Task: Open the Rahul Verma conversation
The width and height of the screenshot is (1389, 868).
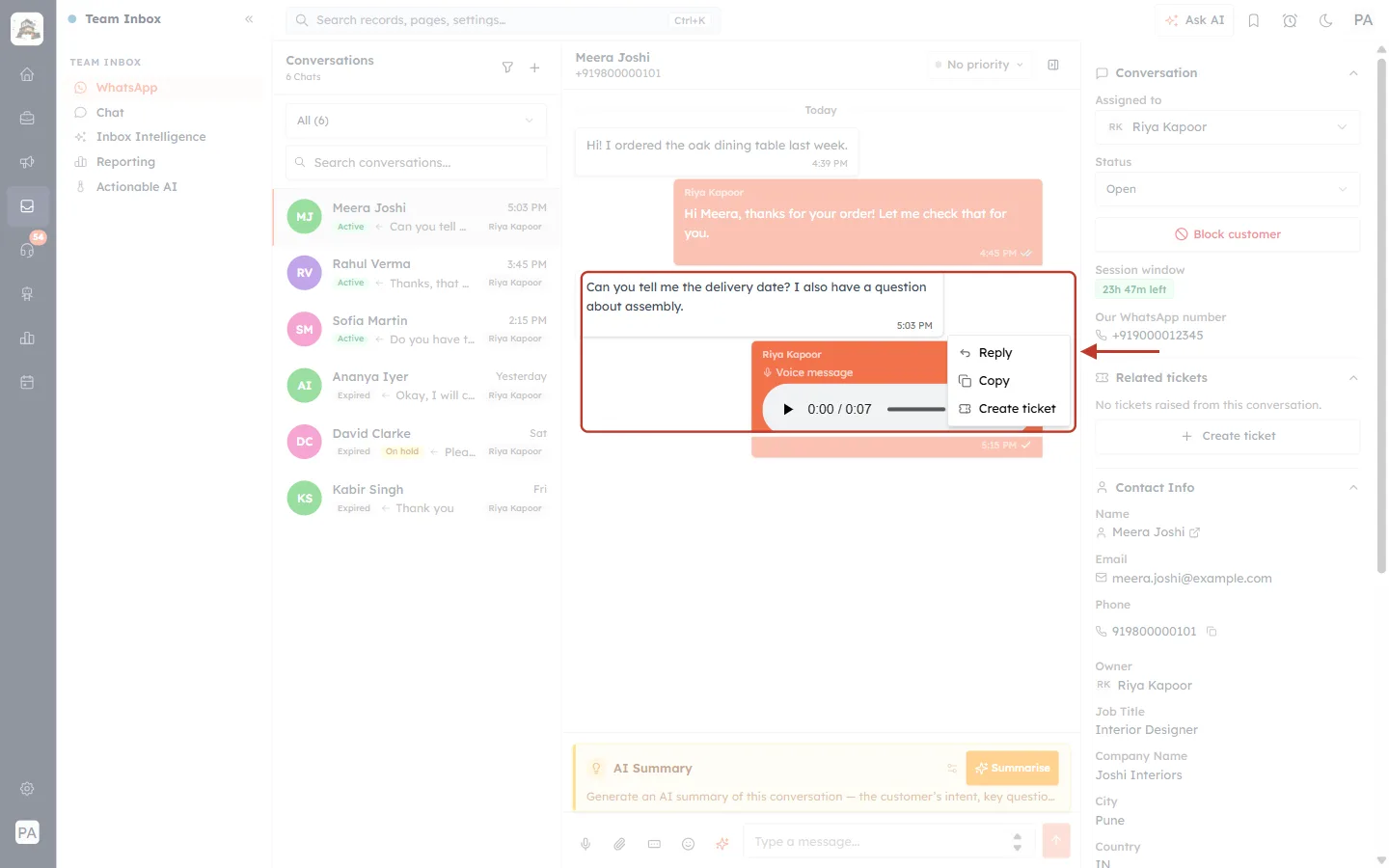Action: (x=416, y=273)
